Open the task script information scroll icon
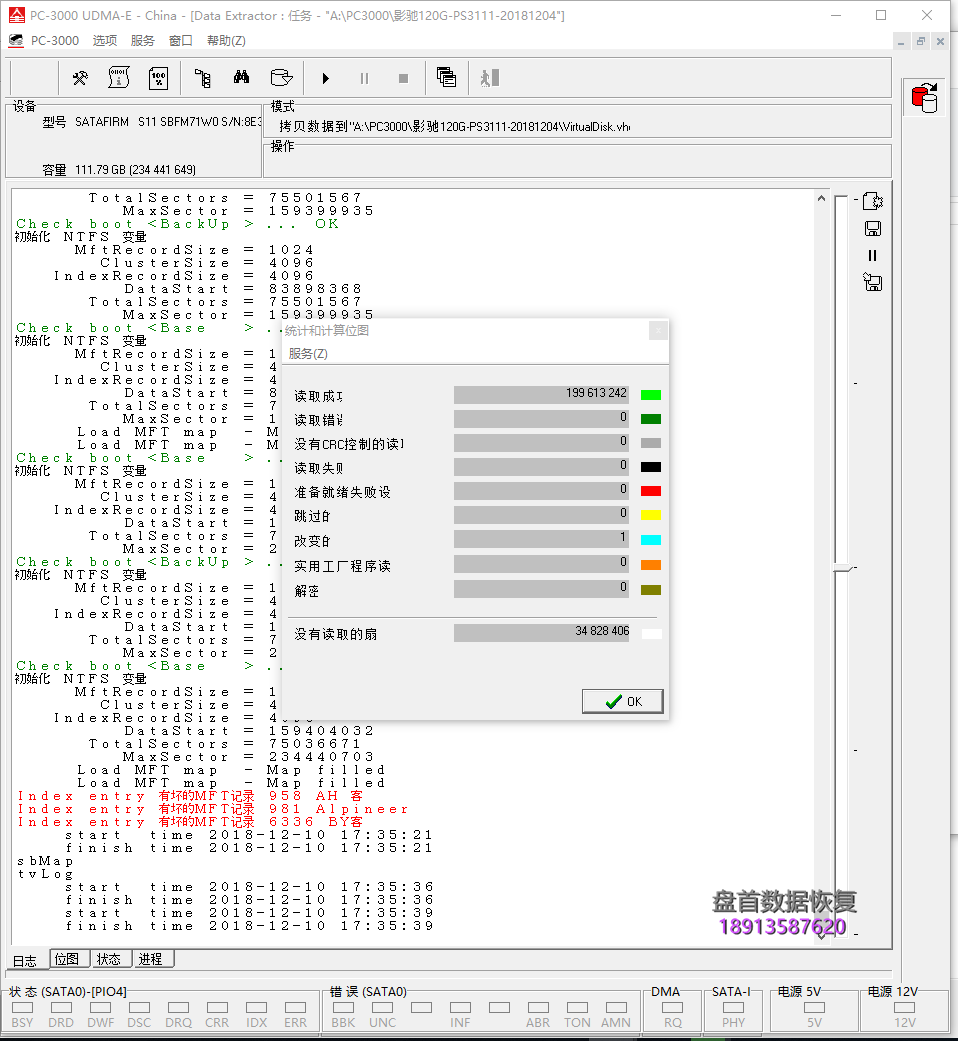Image resolution: width=958 pixels, height=1041 pixels. point(119,78)
